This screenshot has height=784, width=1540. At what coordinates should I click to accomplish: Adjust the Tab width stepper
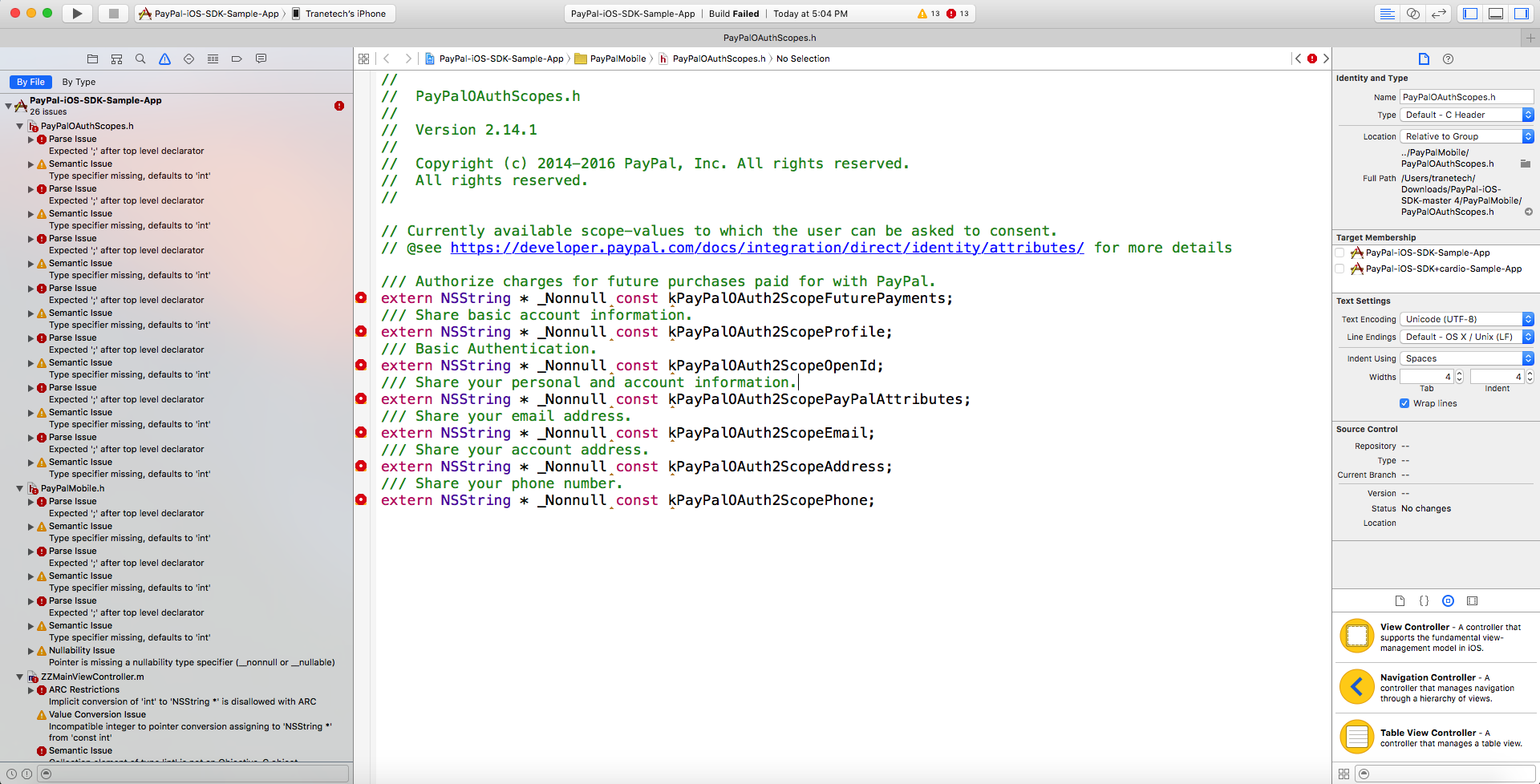pos(1459,377)
